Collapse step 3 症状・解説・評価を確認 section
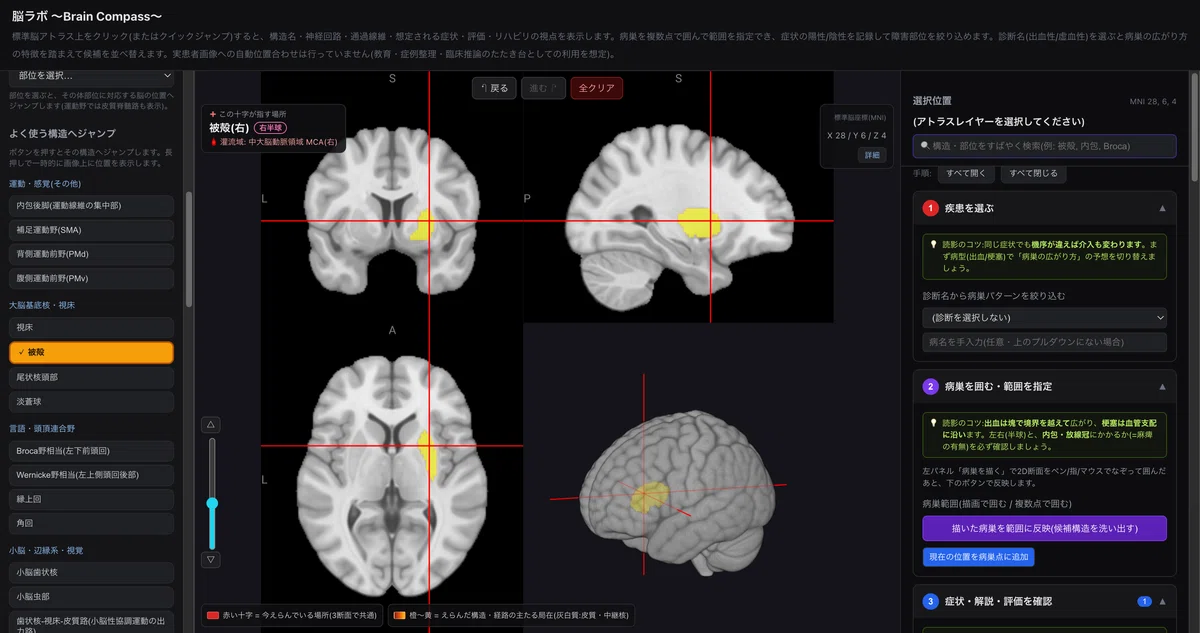This screenshot has width=1200, height=633. click(x=1162, y=601)
